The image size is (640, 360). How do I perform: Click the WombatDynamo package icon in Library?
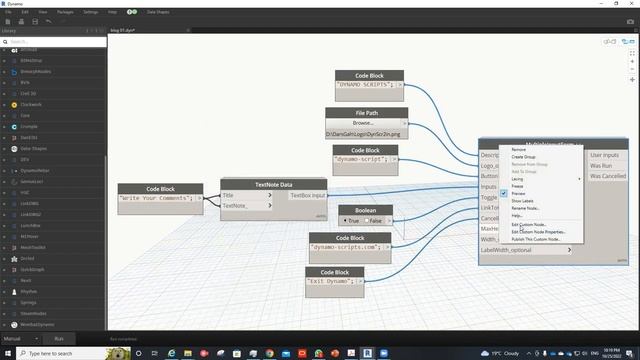point(14,325)
